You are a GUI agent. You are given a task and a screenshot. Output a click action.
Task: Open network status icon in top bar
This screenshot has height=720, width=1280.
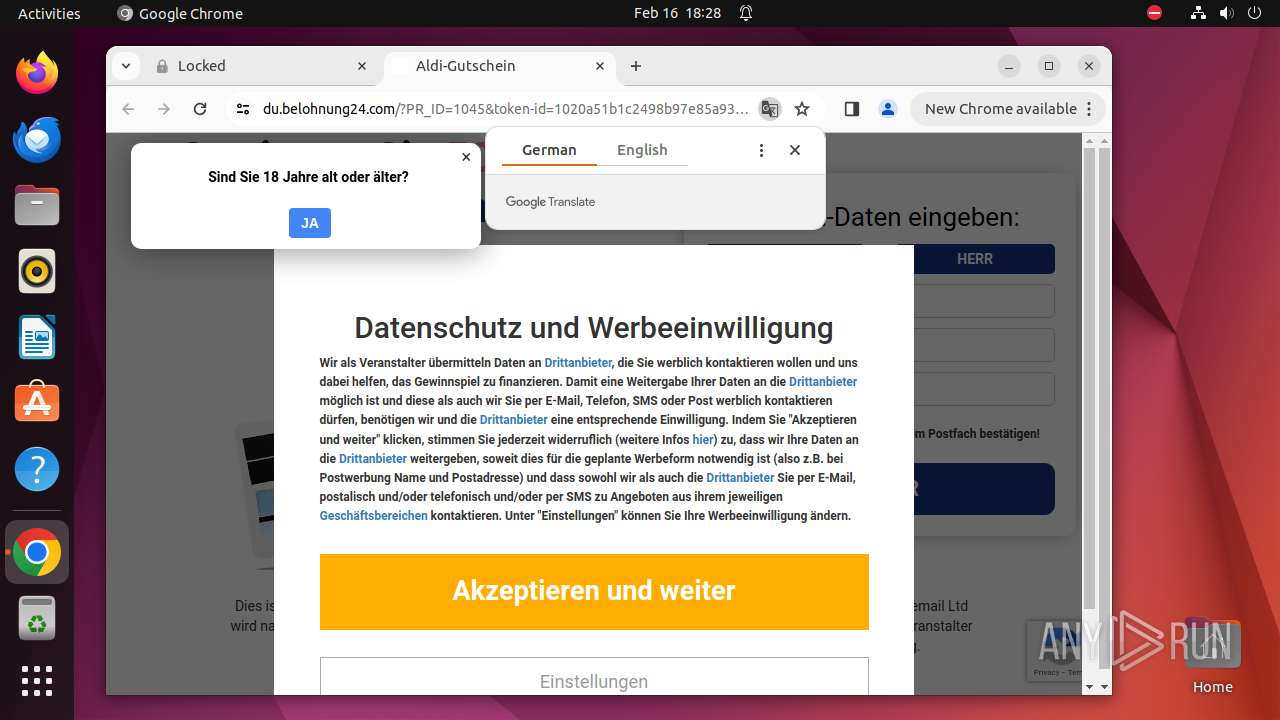click(1198, 13)
